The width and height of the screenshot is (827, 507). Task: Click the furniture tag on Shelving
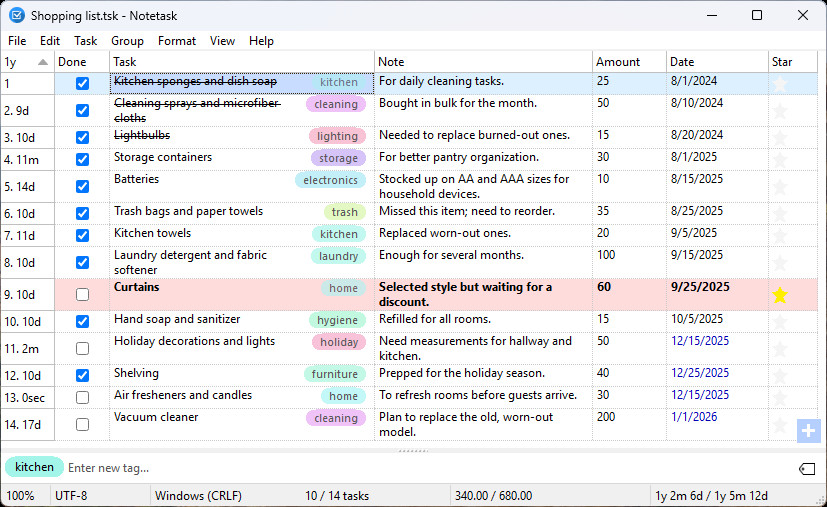point(334,375)
